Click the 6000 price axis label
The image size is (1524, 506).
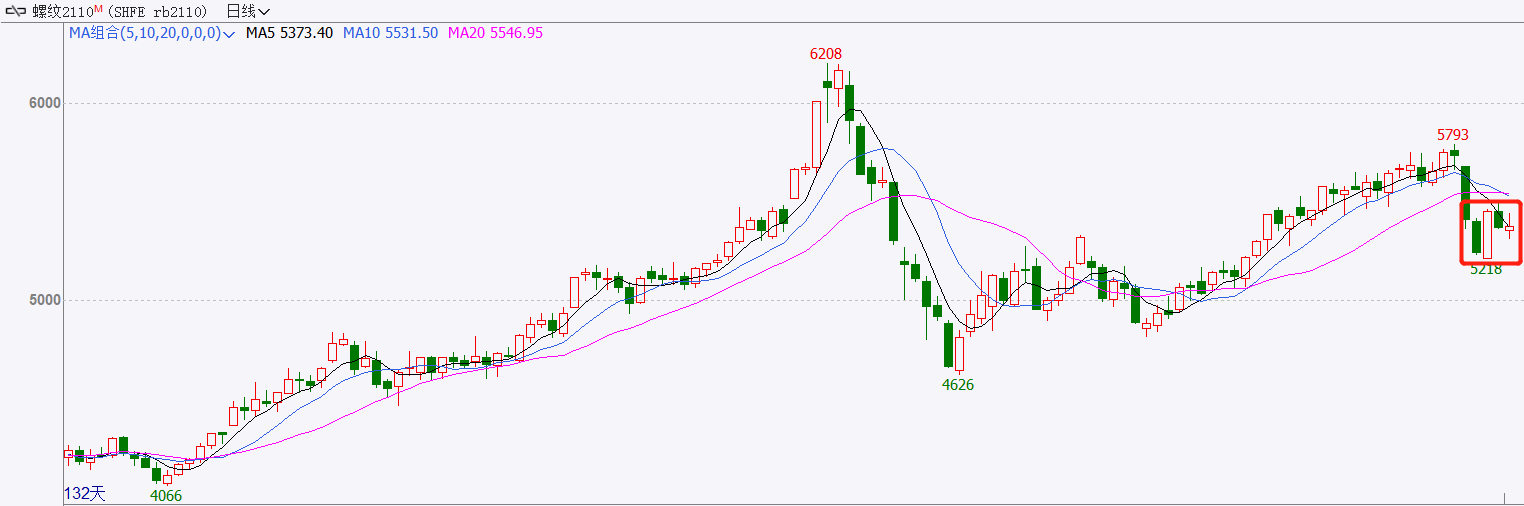click(45, 103)
